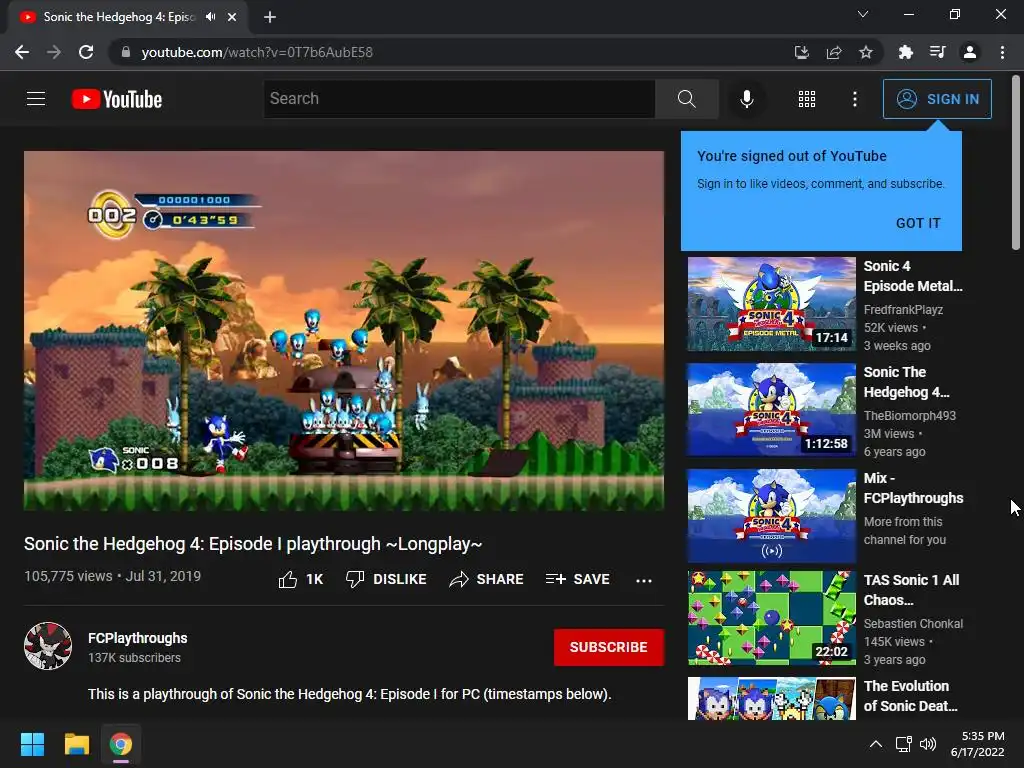This screenshot has height=768, width=1024.
Task: Open more actions ellipsis below video
Action: (644, 580)
